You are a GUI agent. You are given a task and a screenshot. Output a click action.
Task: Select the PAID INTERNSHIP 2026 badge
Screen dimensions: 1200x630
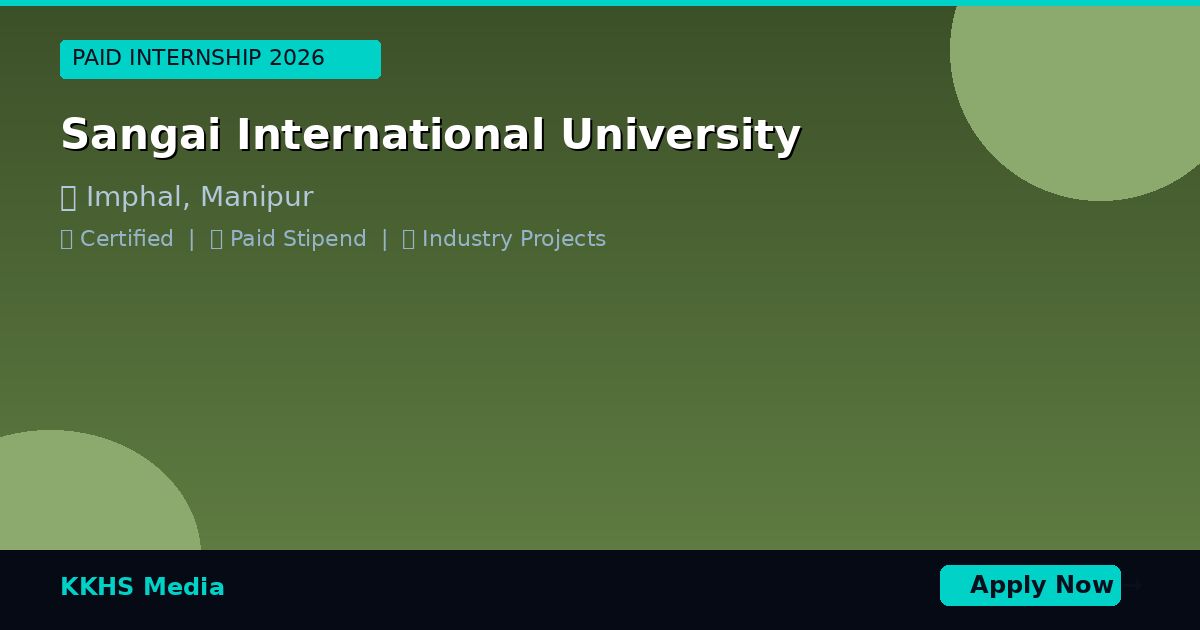point(220,59)
